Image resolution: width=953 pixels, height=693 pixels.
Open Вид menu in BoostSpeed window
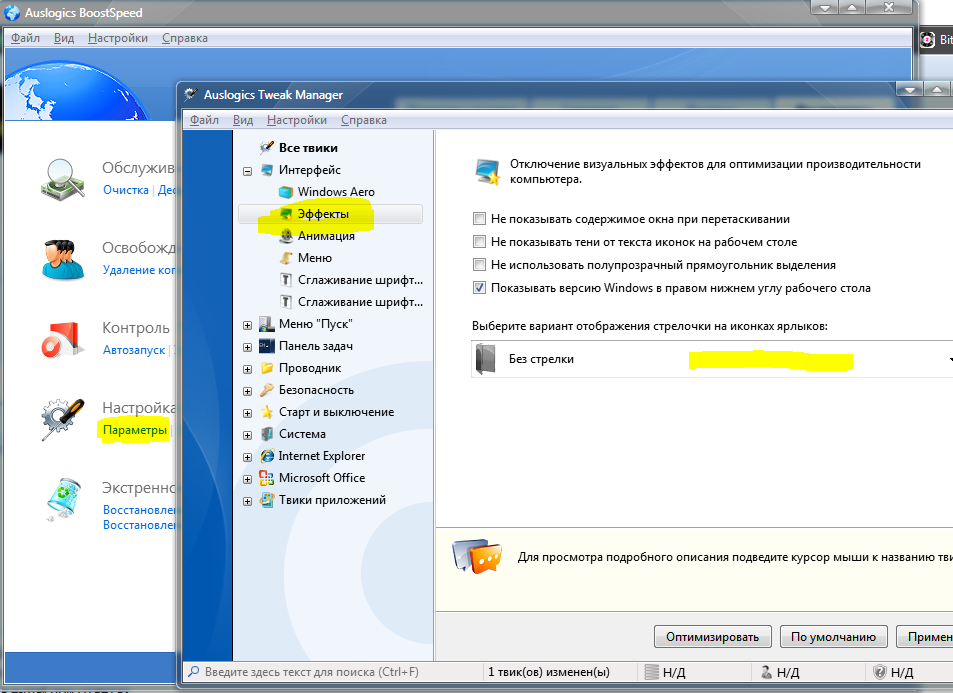point(64,38)
